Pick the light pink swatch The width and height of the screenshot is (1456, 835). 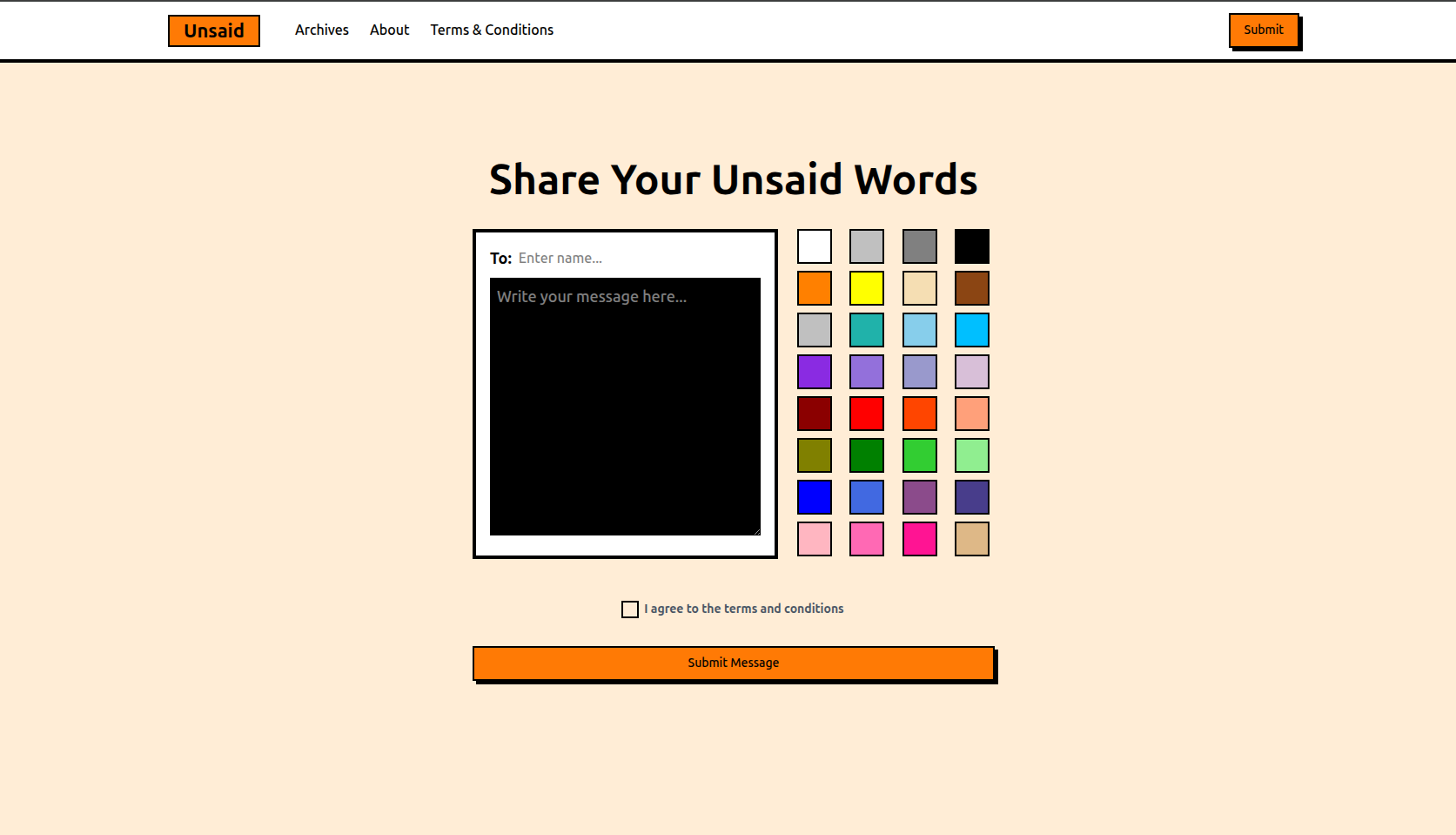coord(815,539)
